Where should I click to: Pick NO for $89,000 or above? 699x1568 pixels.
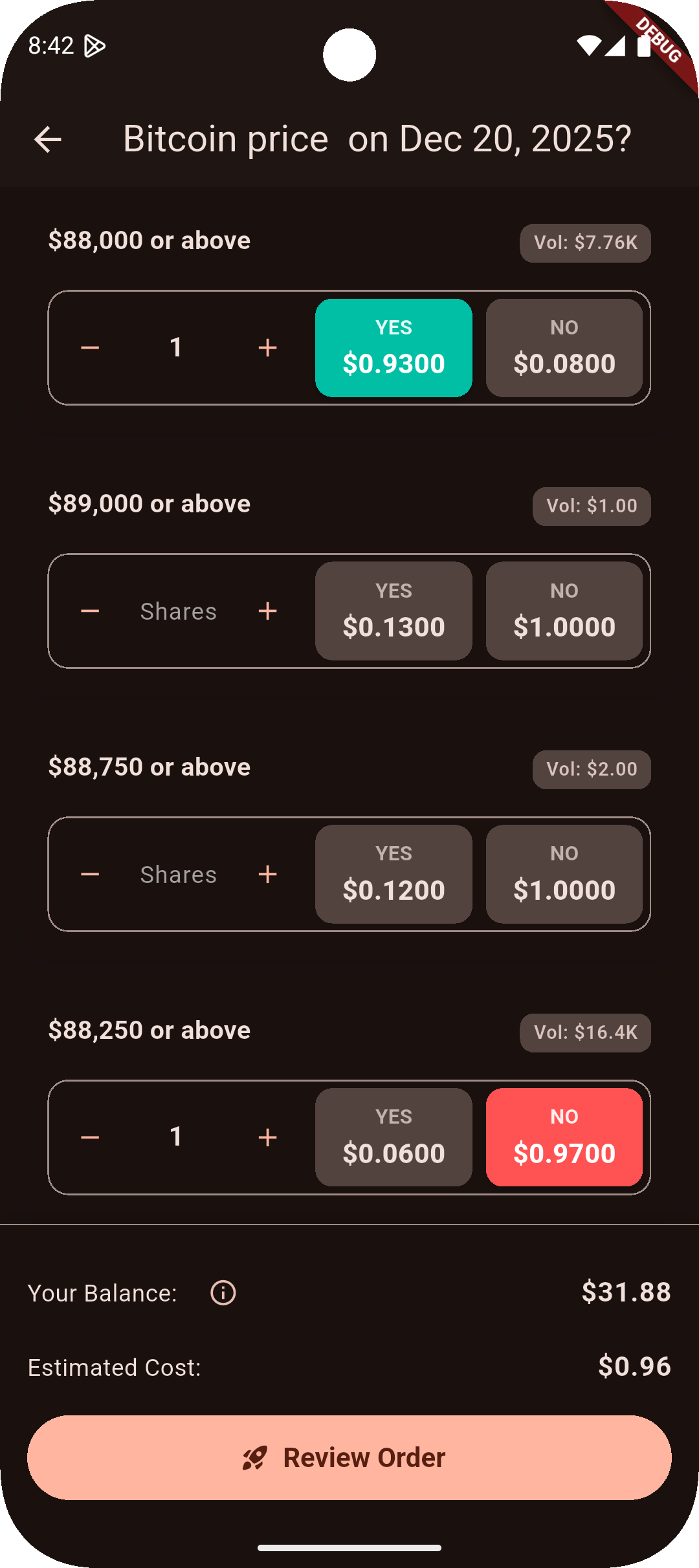[564, 611]
